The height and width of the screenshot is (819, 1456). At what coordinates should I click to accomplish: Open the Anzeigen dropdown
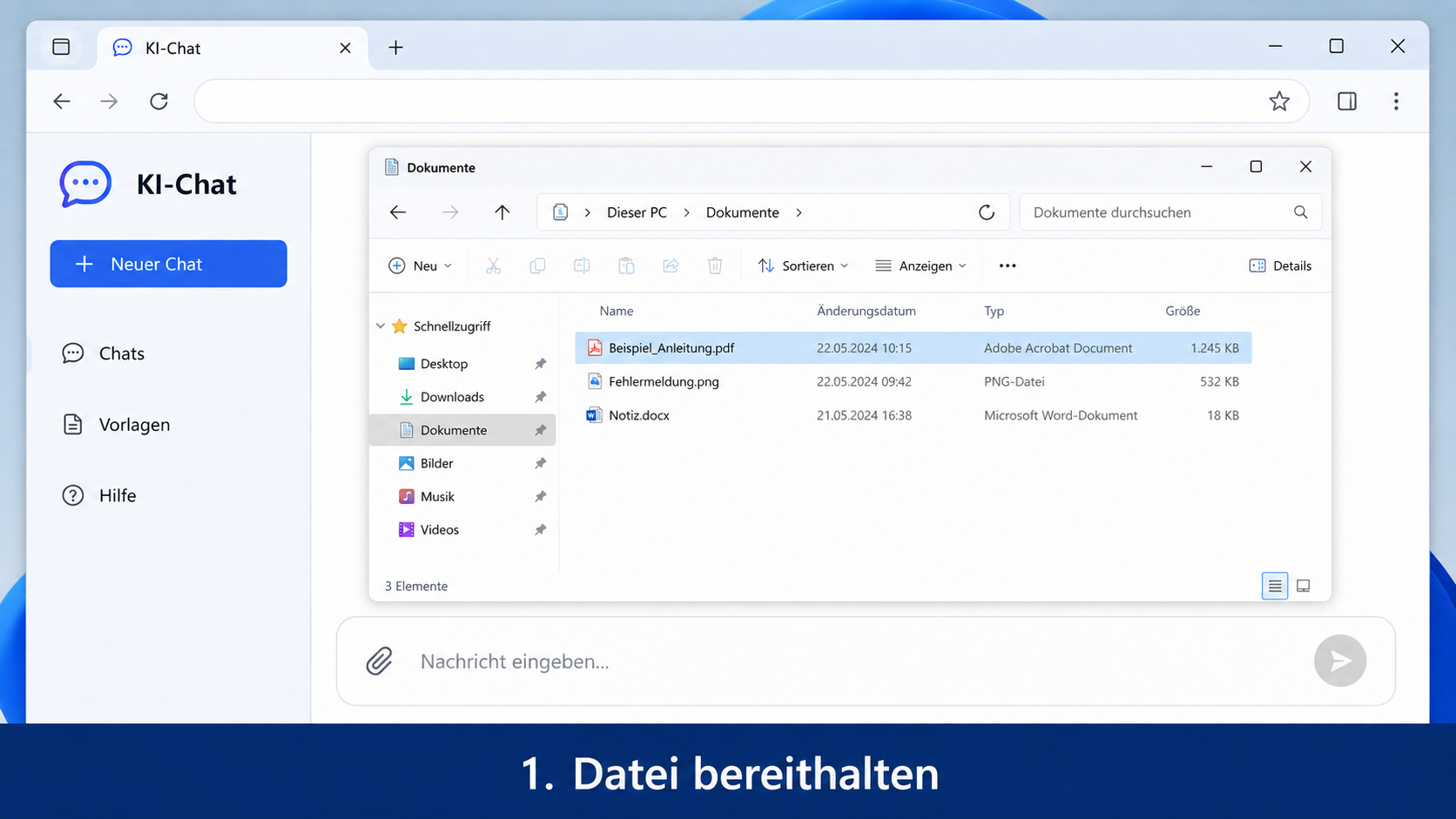[921, 265]
